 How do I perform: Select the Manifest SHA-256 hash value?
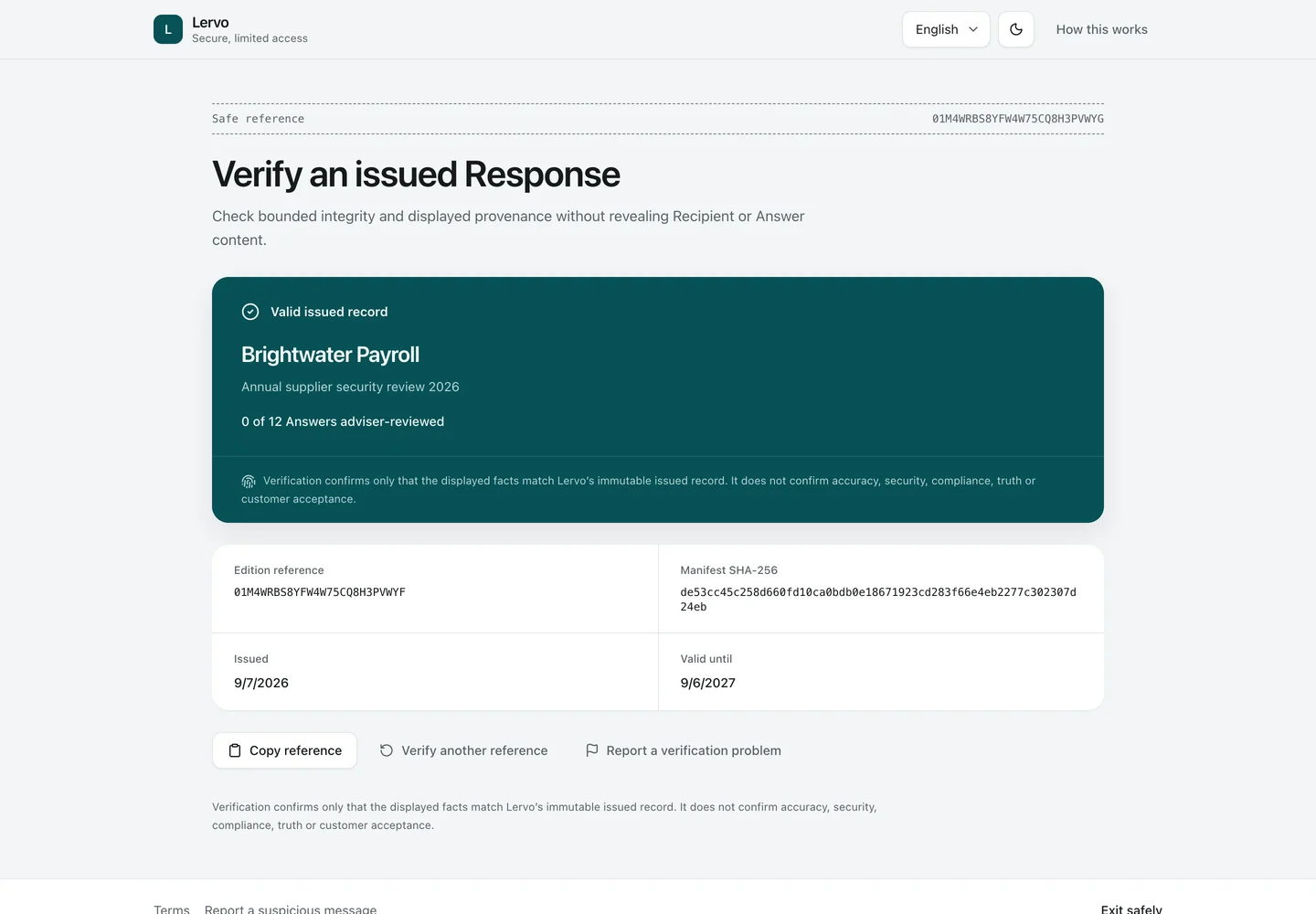coord(878,600)
